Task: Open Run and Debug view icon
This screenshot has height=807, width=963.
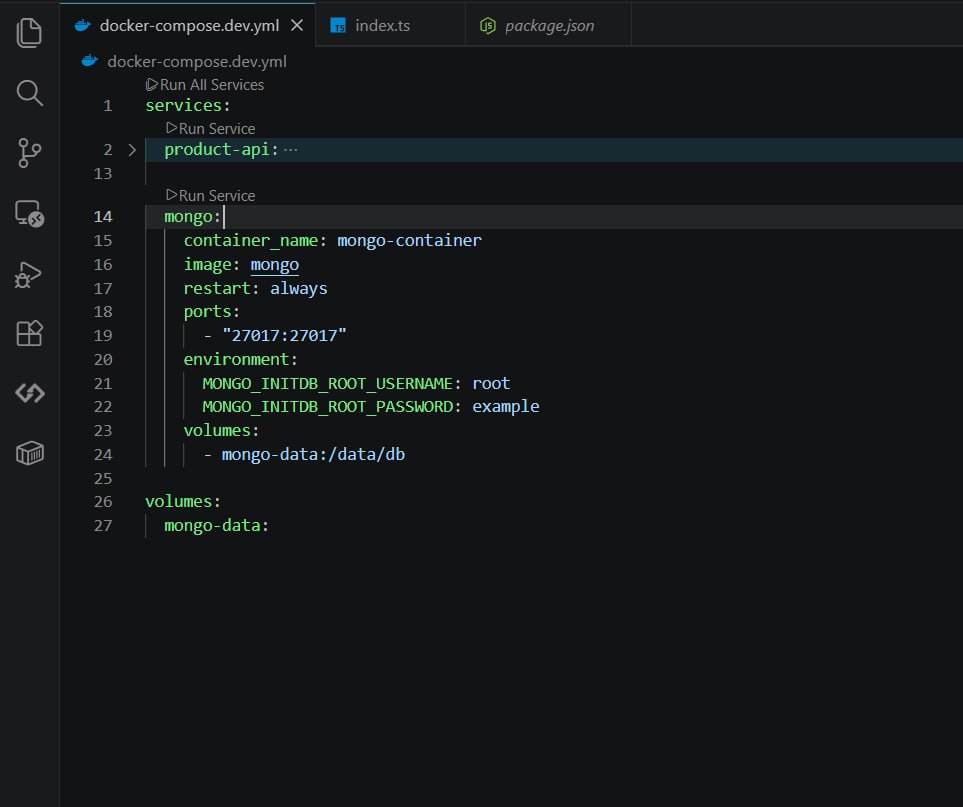Action: [28, 275]
